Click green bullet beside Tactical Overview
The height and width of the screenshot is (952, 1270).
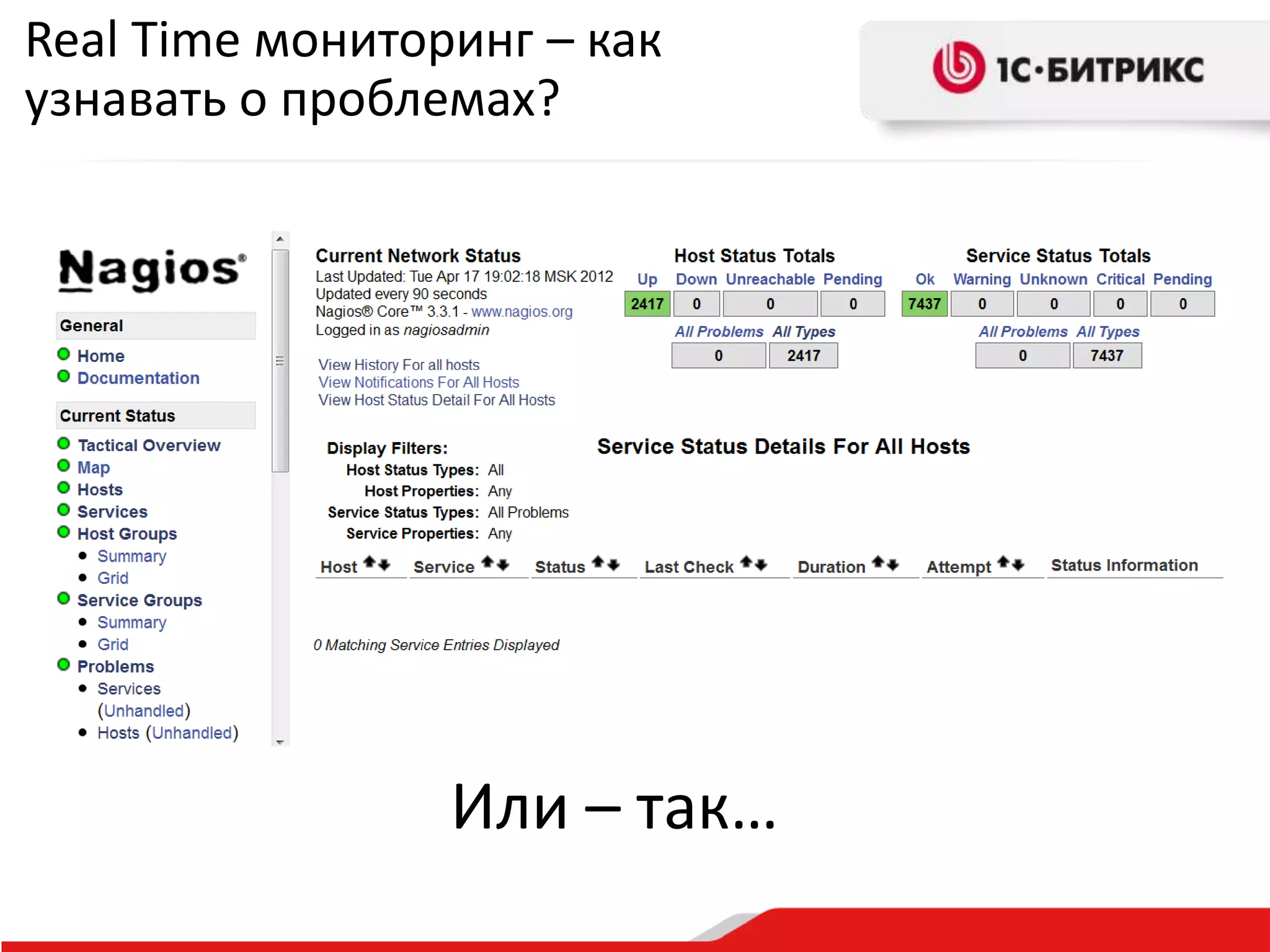[x=63, y=443]
